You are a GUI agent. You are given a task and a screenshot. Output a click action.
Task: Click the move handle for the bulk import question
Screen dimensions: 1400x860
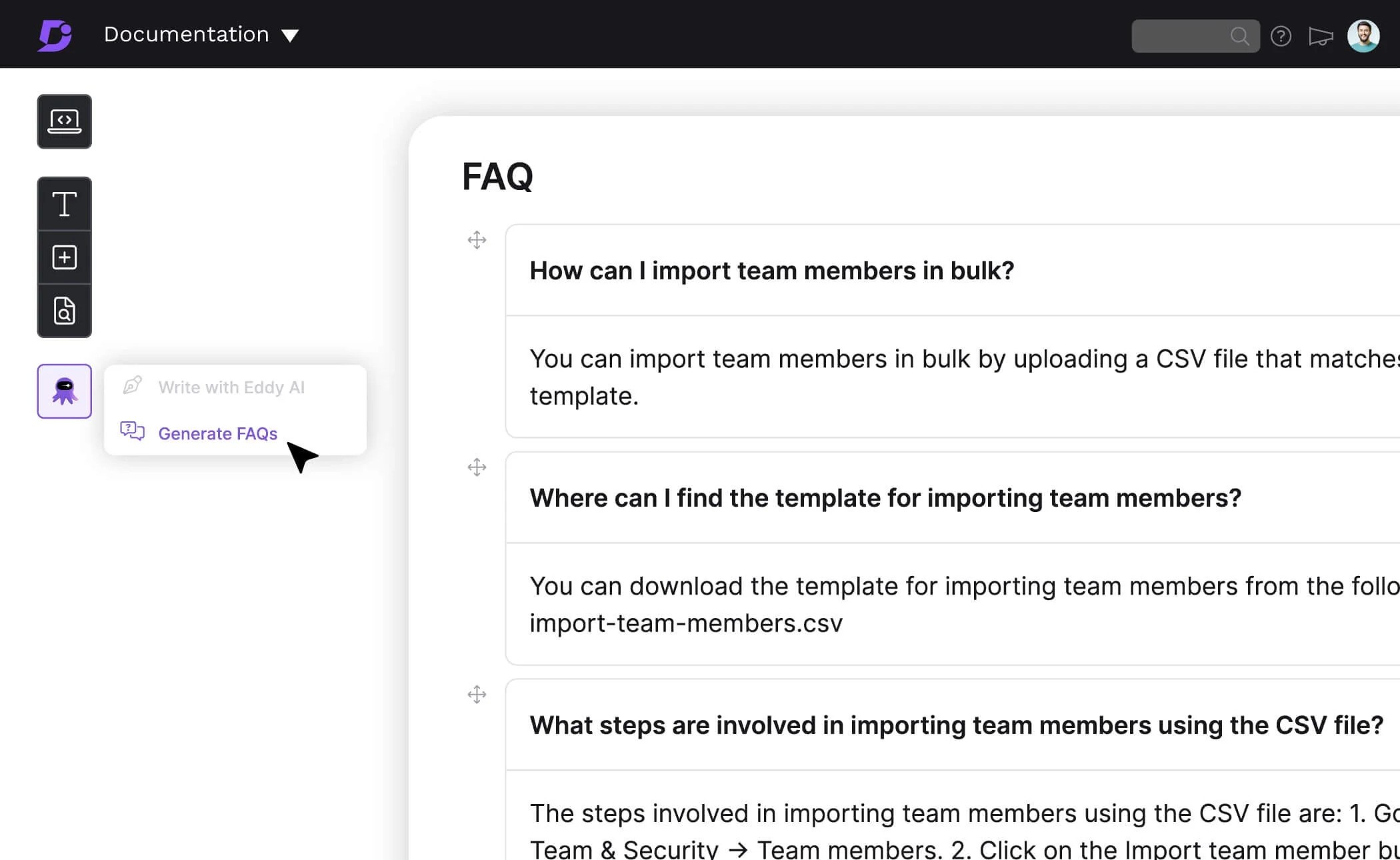tap(477, 240)
